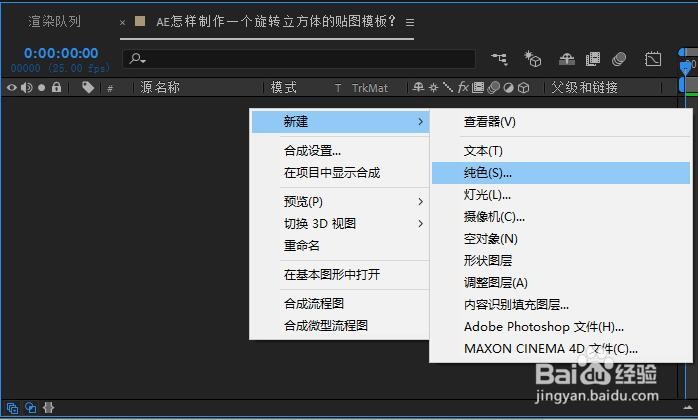Click the 3D layer cube column icon
698x420 pixels.
[x=524, y=88]
